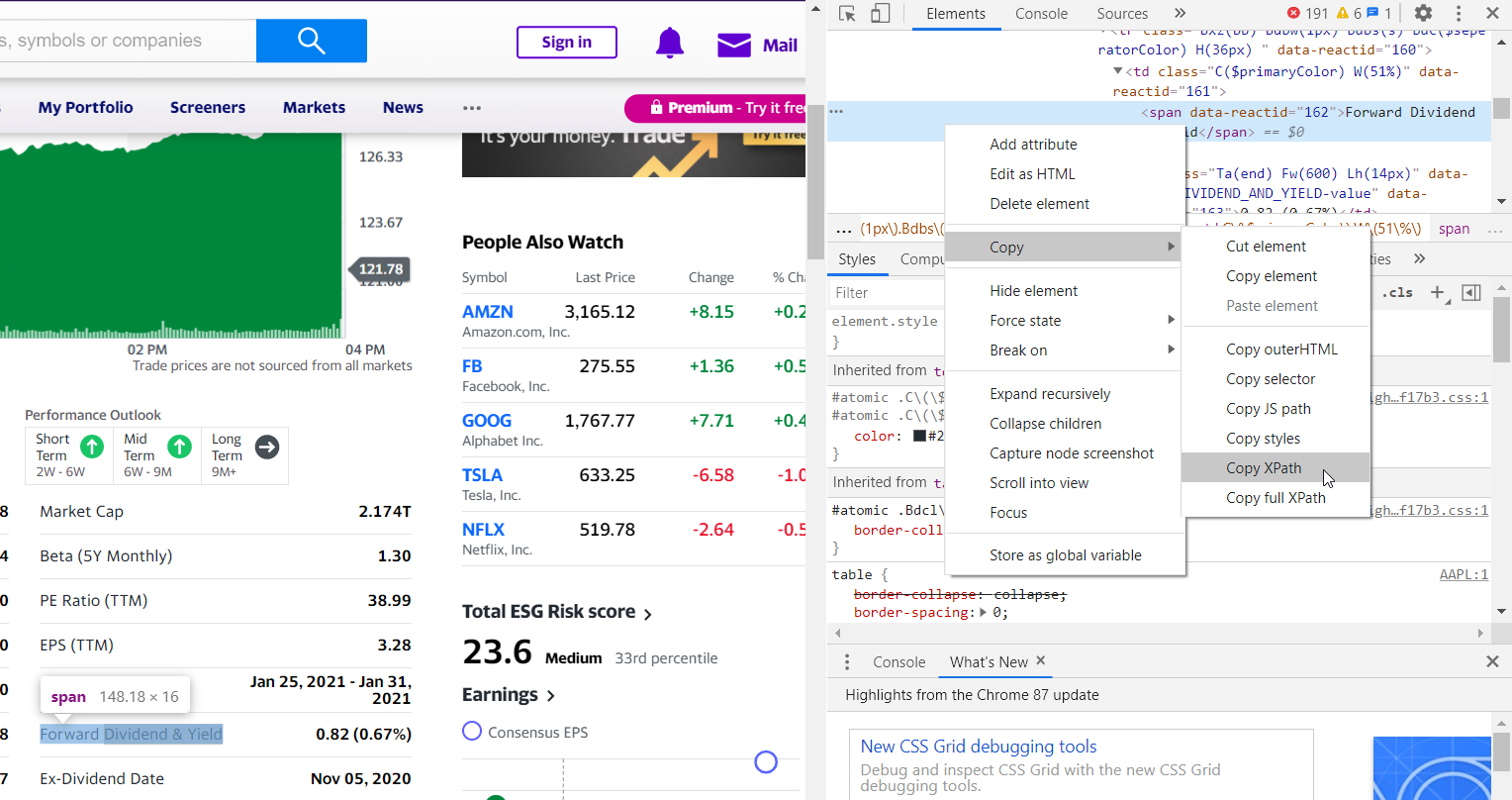The height and width of the screenshot is (800, 1512).
Task: Expand the border-spacing property triangle
Action: click(984, 612)
